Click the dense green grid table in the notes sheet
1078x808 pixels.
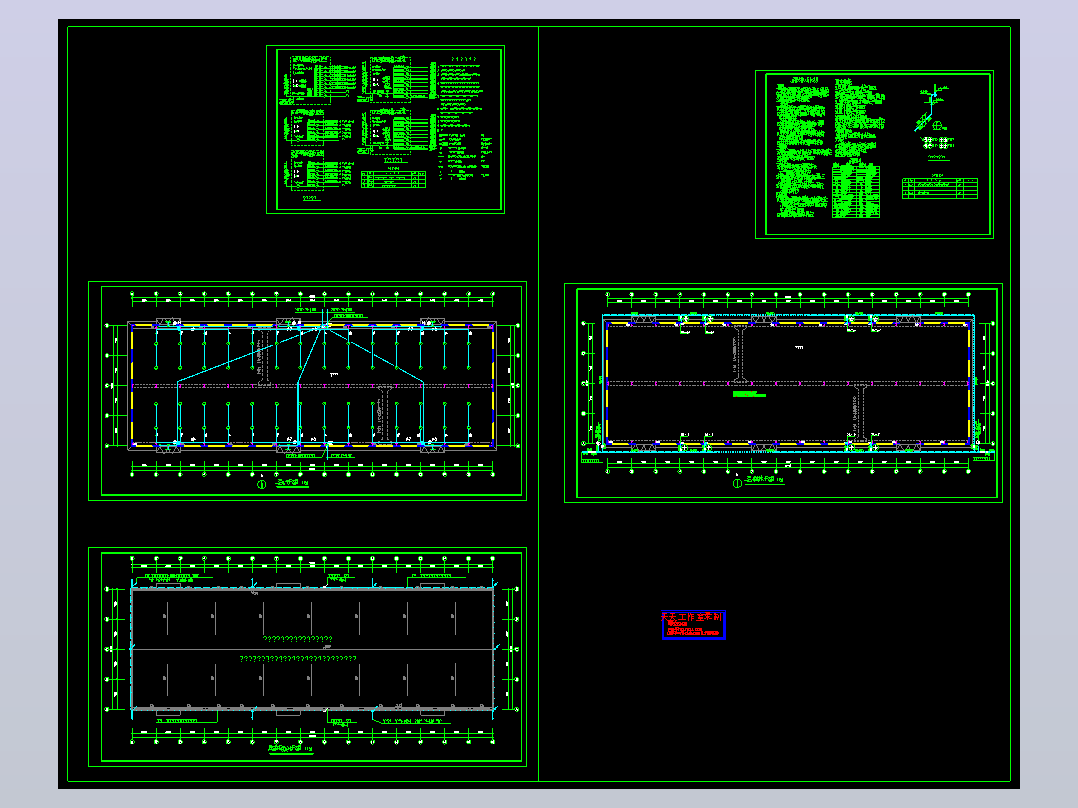tap(856, 190)
